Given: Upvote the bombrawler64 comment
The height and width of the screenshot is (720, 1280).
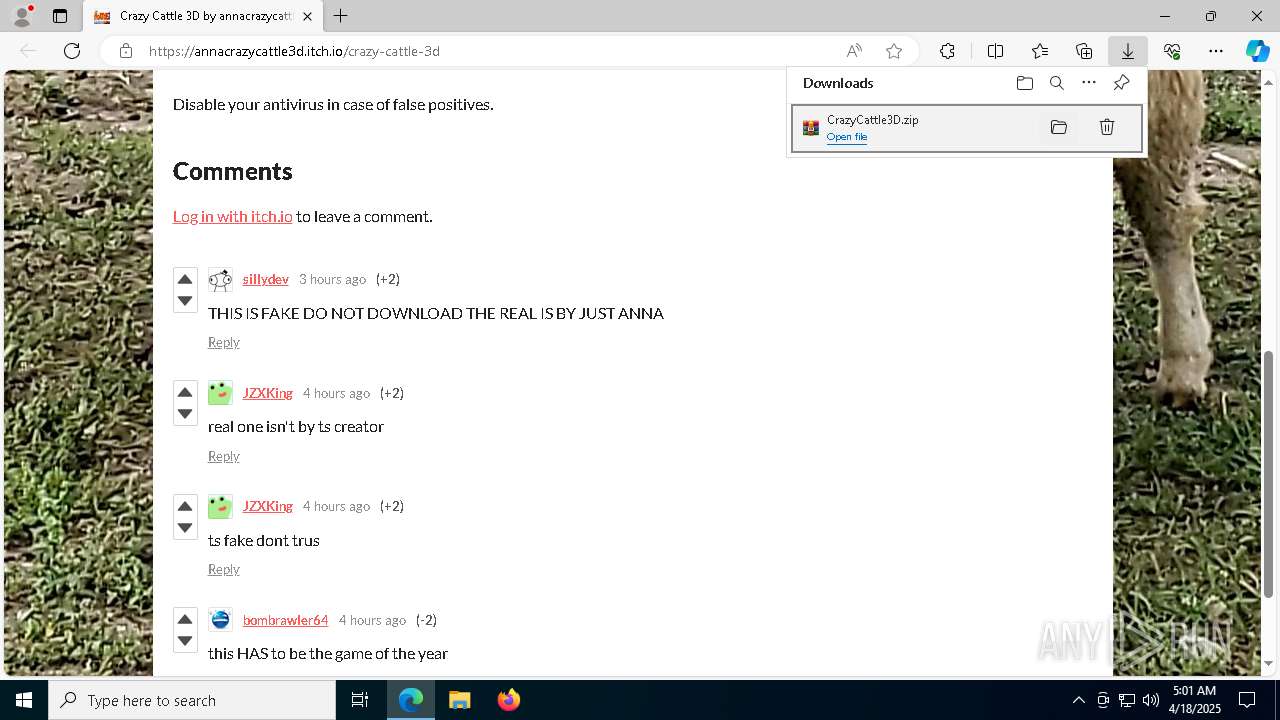Looking at the screenshot, I should pos(185,619).
